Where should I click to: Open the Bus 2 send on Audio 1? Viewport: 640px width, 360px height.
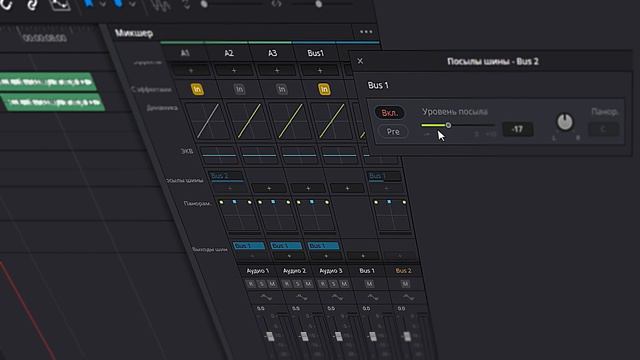click(226, 176)
